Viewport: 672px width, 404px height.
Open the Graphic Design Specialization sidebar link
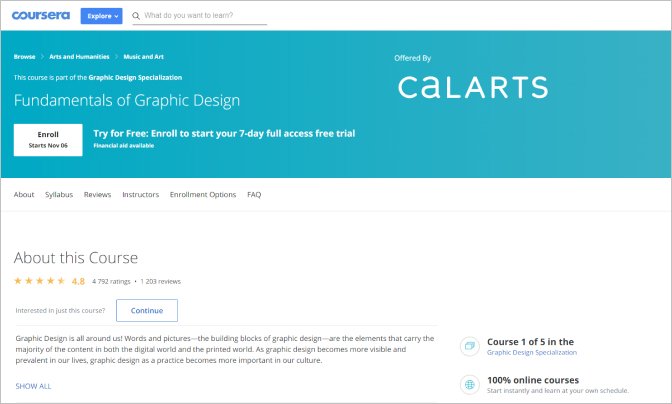[531, 353]
